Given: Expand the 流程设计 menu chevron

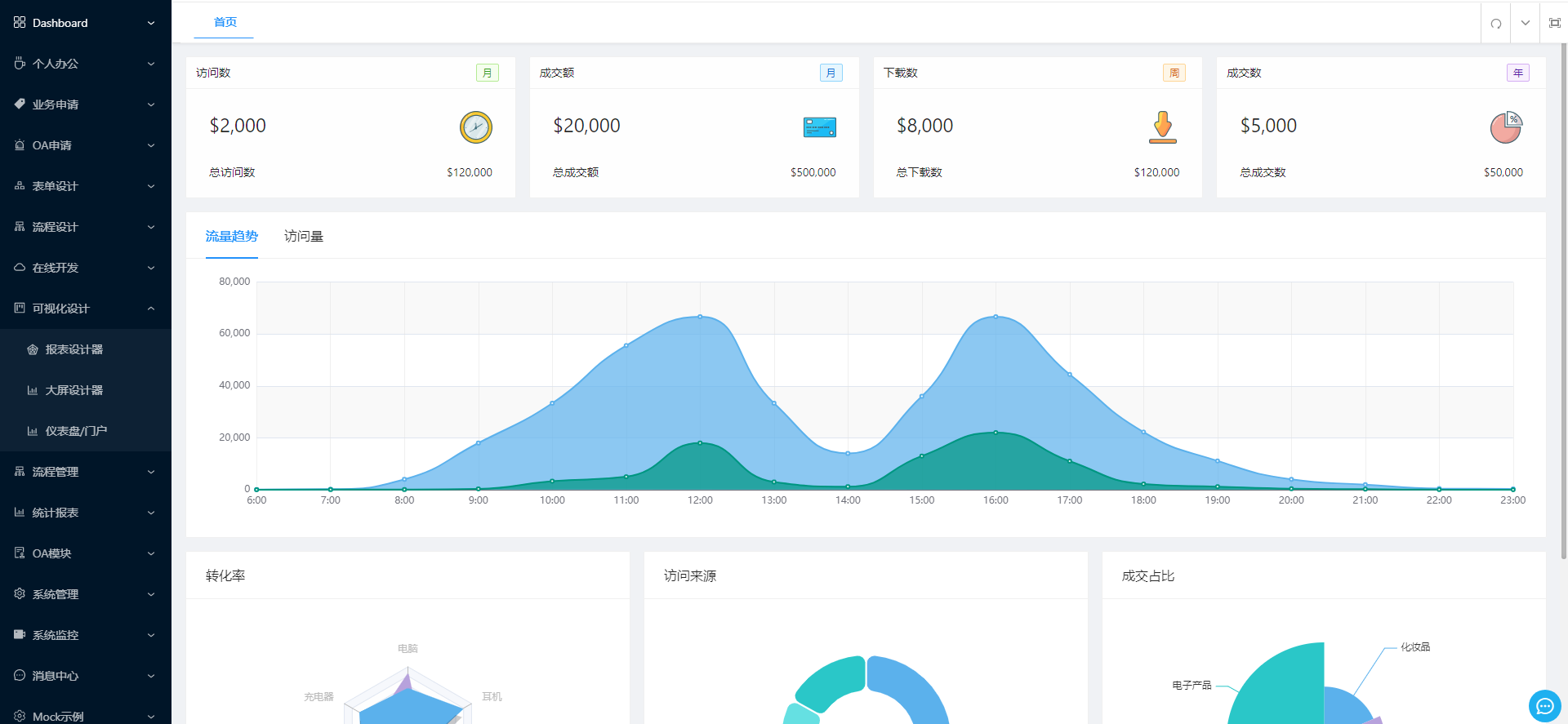Looking at the screenshot, I should [151, 227].
